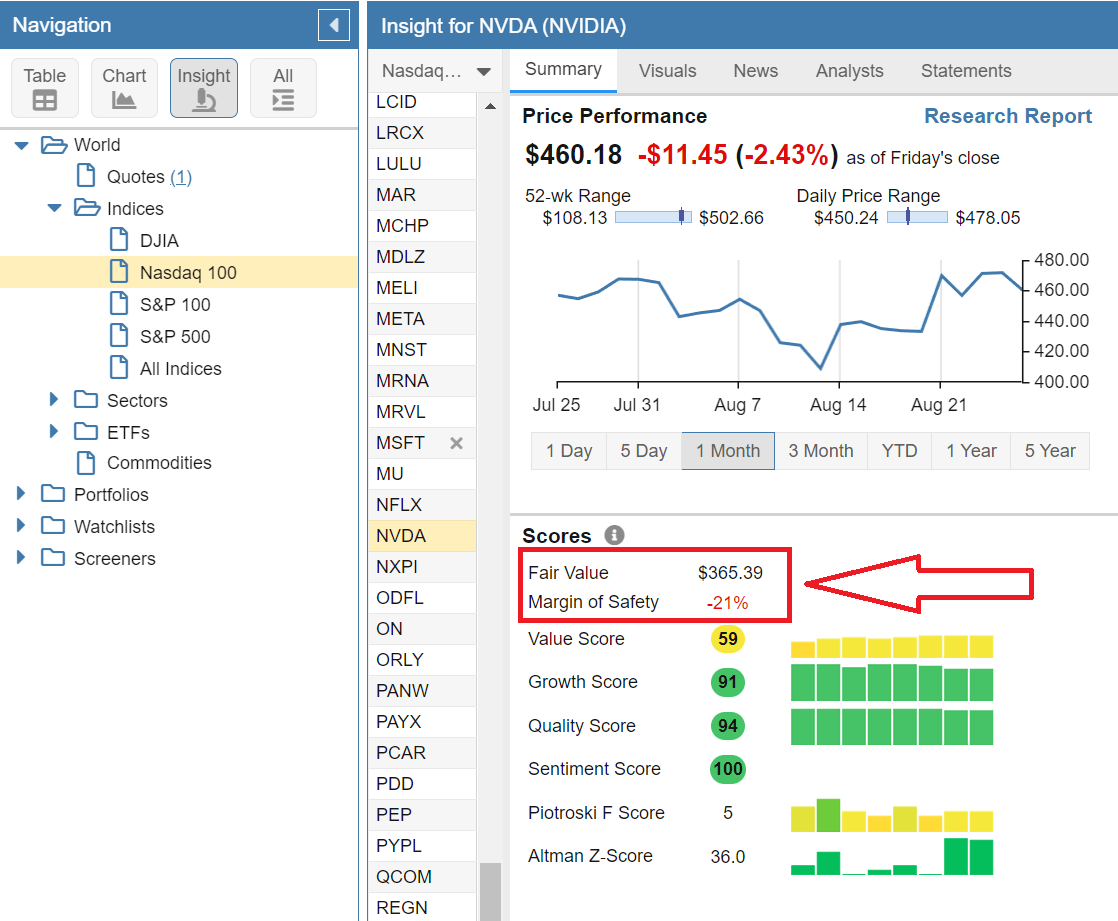Open All Indices

[180, 369]
